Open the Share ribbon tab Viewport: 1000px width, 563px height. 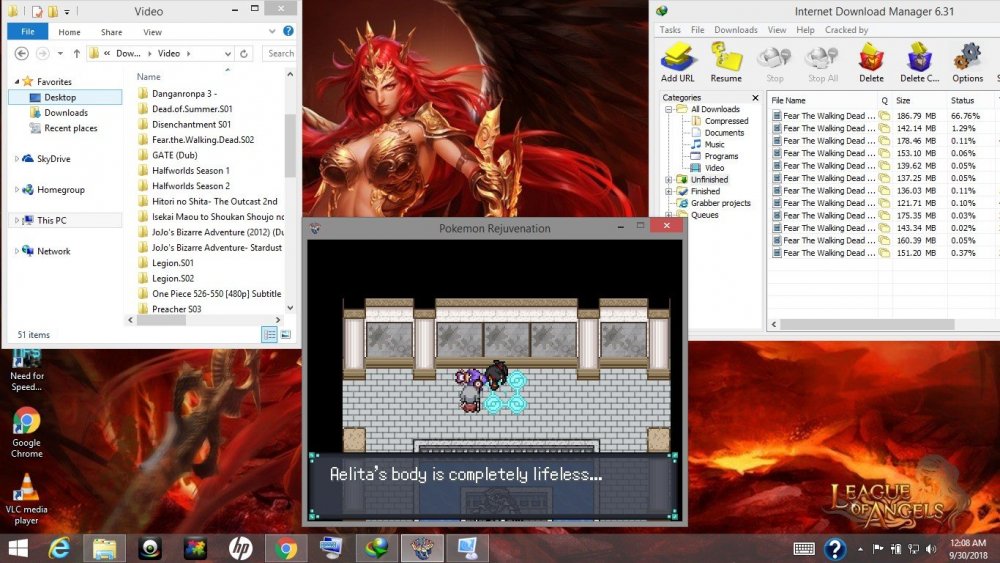pos(111,32)
